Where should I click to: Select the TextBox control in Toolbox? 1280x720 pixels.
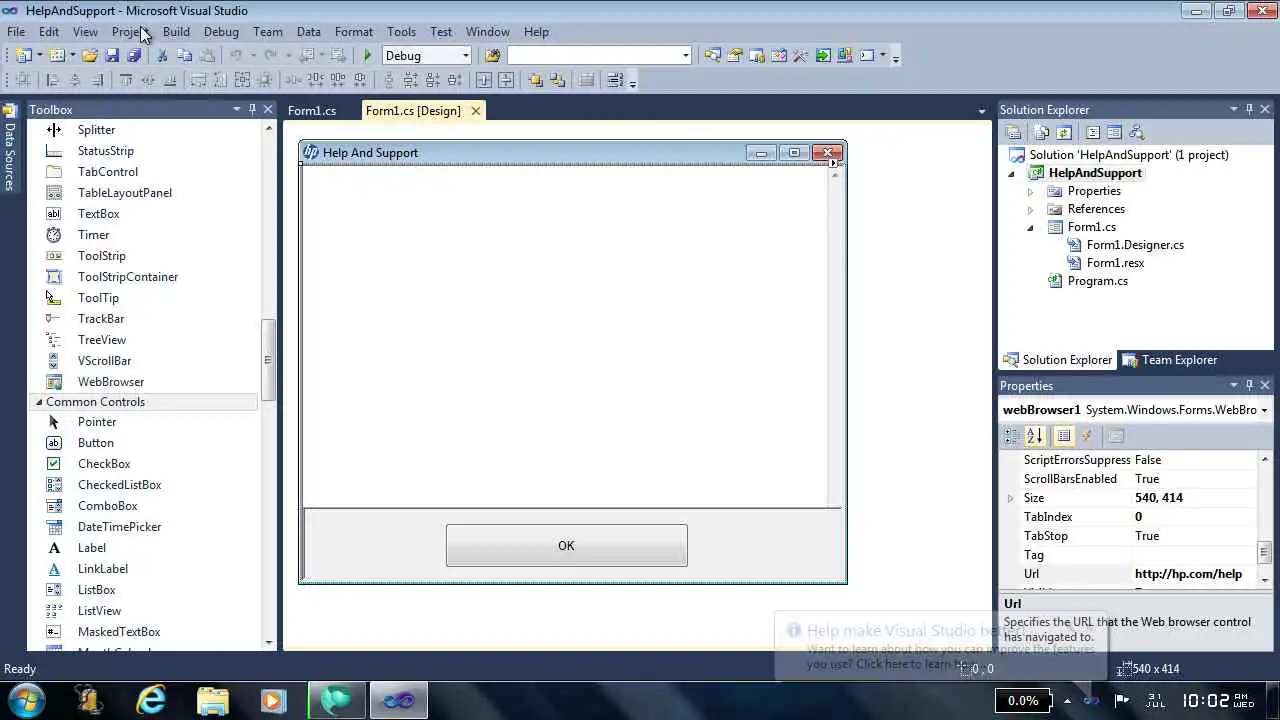tap(98, 214)
